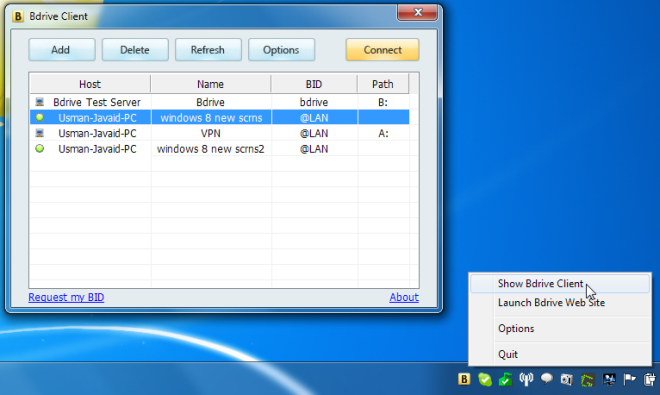The height and width of the screenshot is (395, 660).
Task: Select the 'windows 8 new scrns2' name cell
Action: [x=211, y=149]
